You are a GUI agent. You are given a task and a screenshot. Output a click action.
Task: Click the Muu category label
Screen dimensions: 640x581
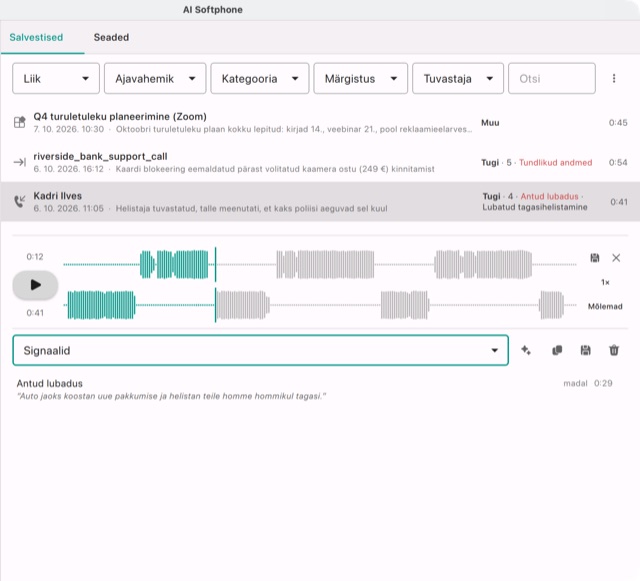point(490,122)
